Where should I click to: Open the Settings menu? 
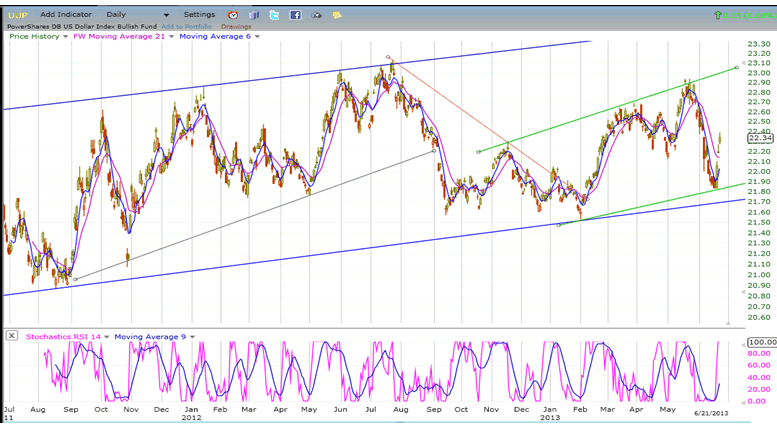click(199, 14)
